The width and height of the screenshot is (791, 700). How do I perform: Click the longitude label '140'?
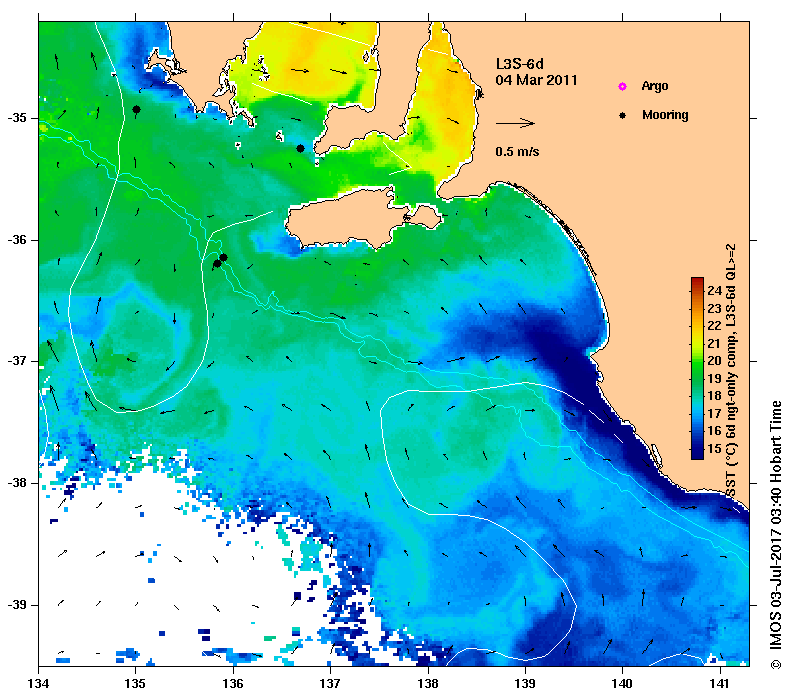point(623,683)
